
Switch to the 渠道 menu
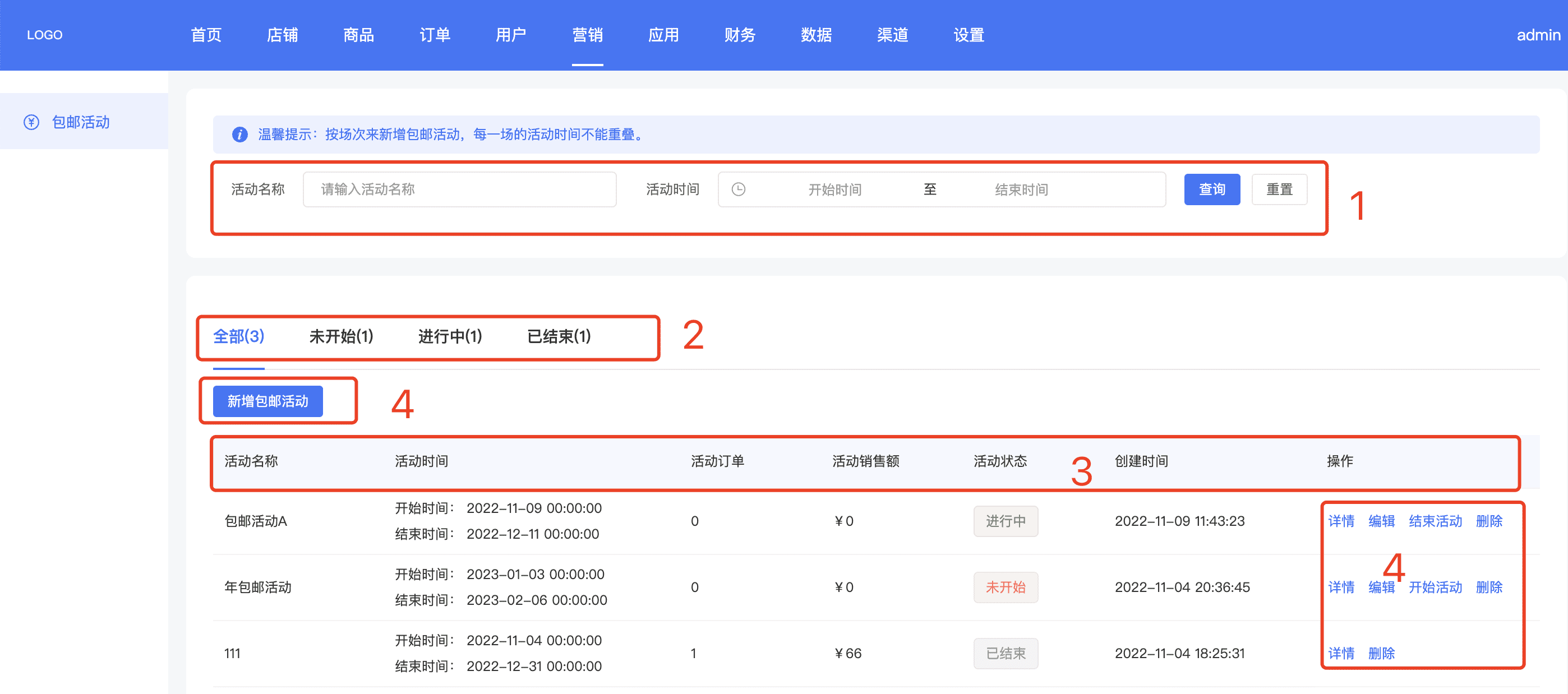pos(892,35)
